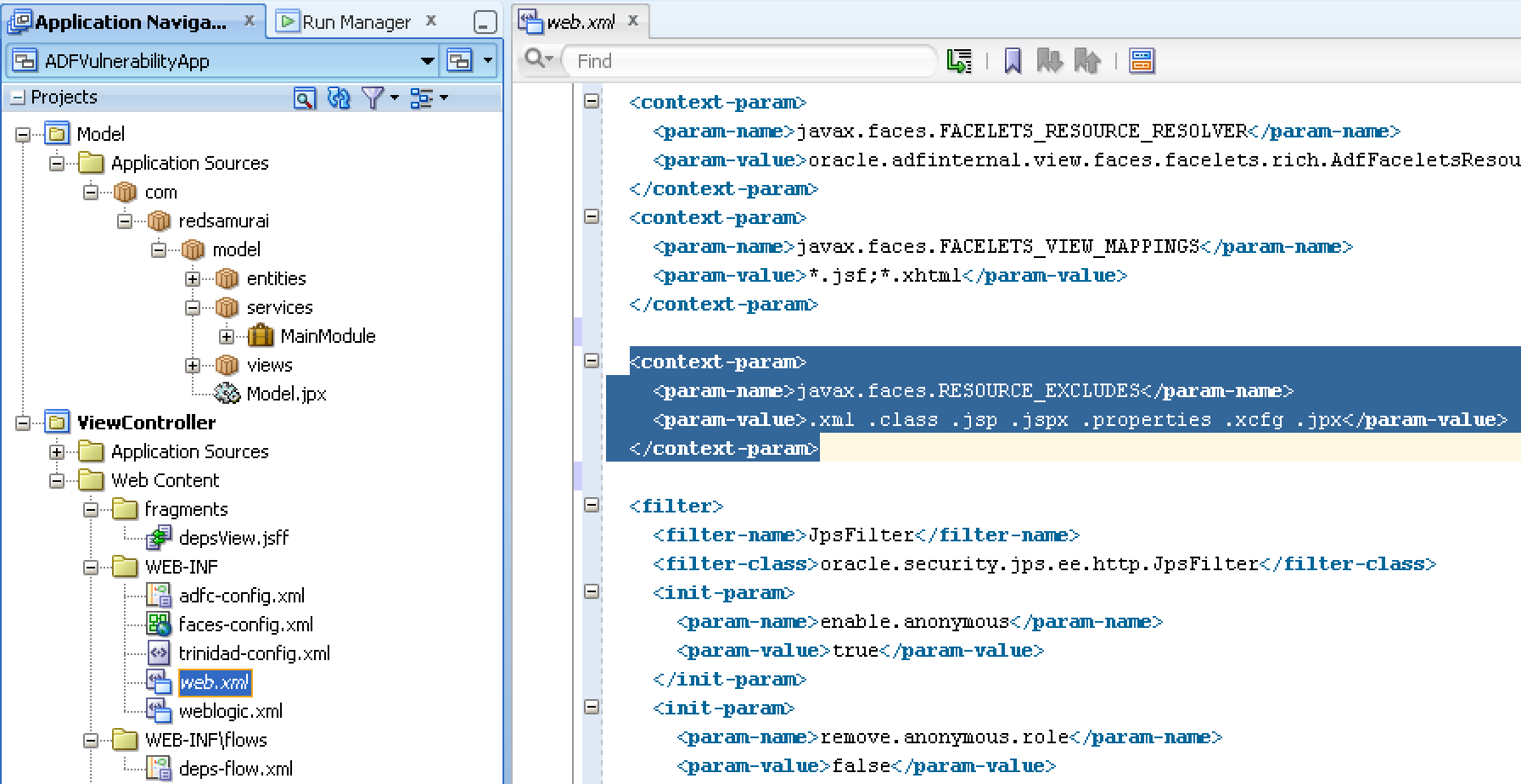Click the faces-config.xml file icon

point(159,624)
